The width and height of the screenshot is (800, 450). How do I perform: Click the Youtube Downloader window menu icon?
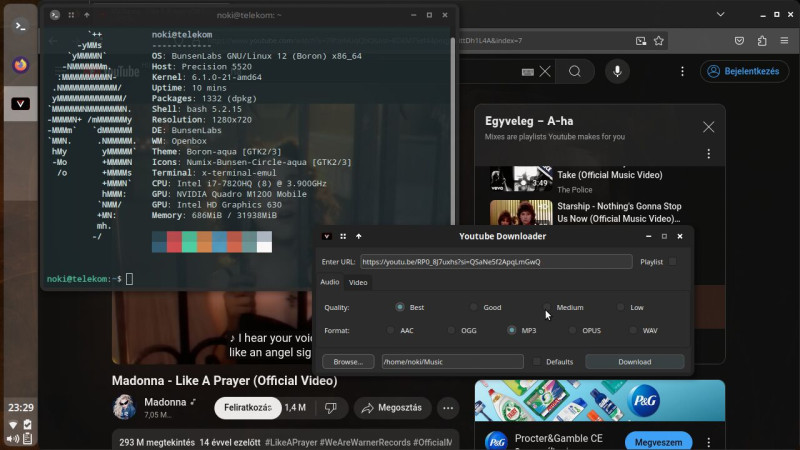[327, 236]
